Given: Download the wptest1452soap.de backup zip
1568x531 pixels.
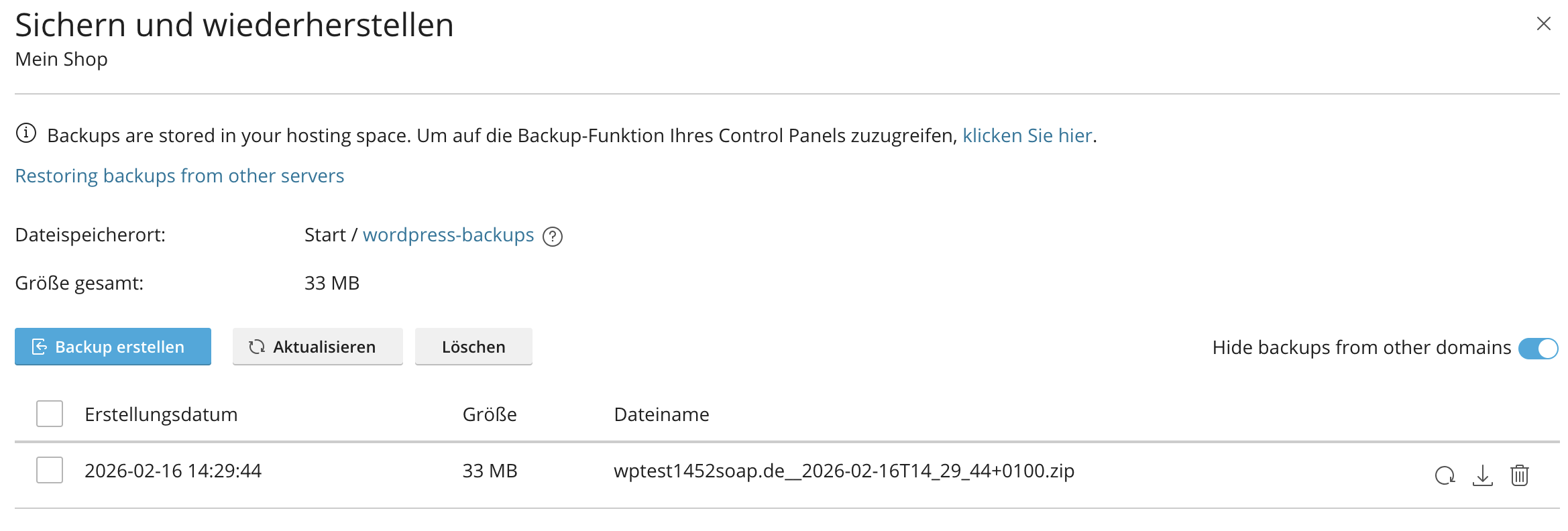Looking at the screenshot, I should tap(1482, 475).
